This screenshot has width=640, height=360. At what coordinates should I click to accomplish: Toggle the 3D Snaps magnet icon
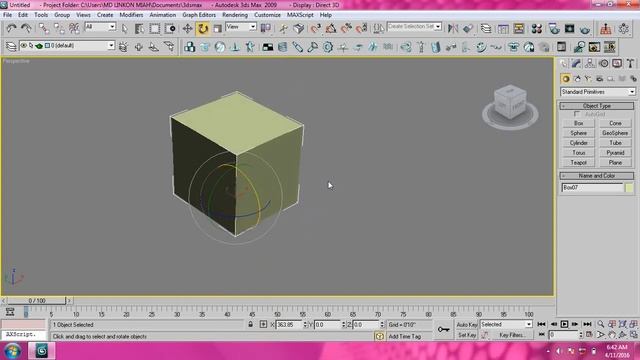coord(316,28)
